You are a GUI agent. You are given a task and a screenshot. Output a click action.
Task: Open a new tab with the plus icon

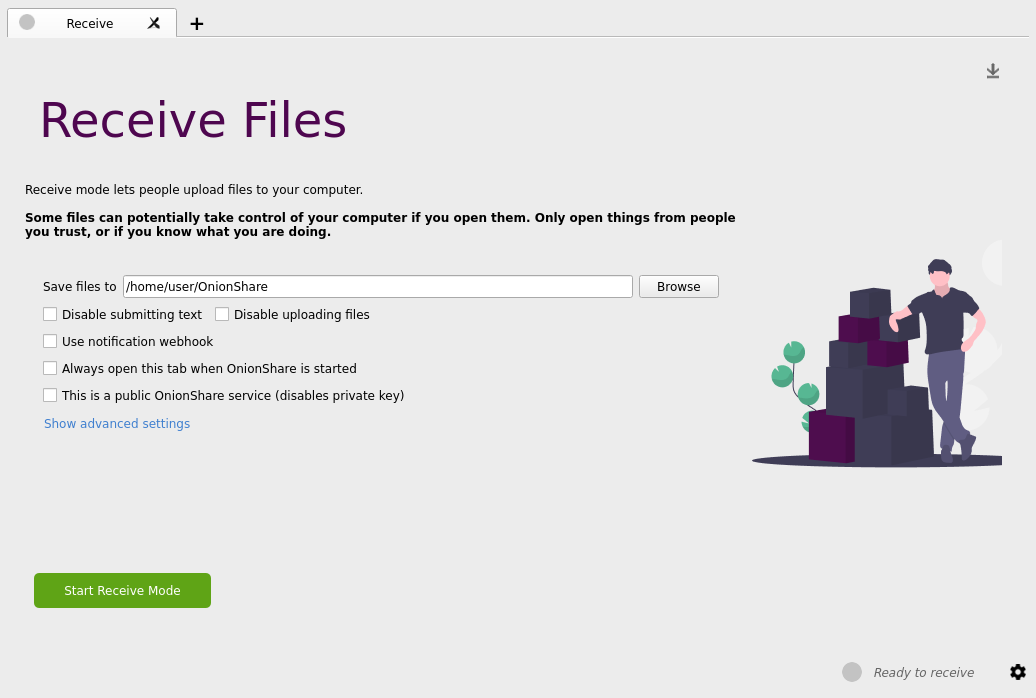(x=197, y=24)
